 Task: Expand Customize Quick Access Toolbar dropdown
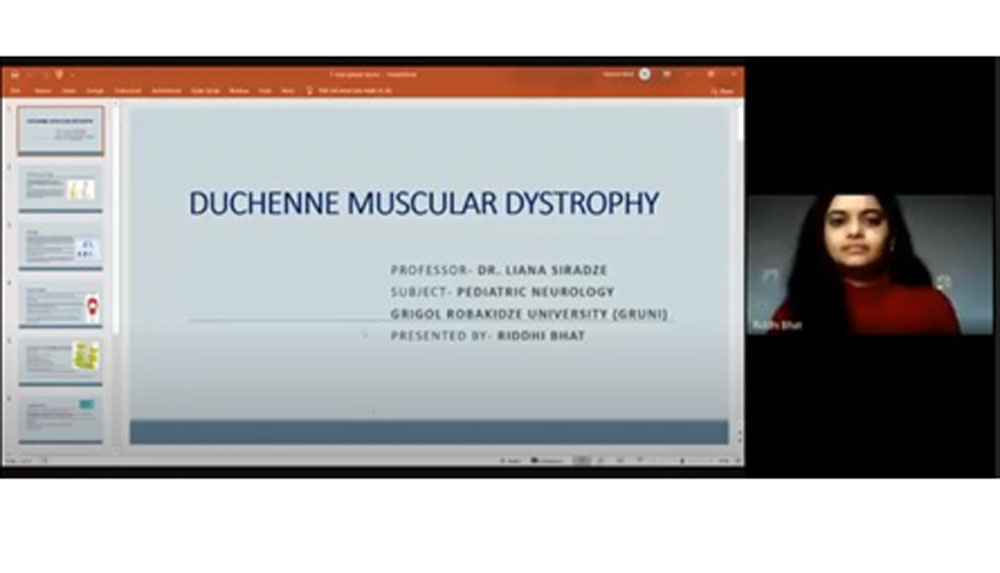tap(72, 74)
